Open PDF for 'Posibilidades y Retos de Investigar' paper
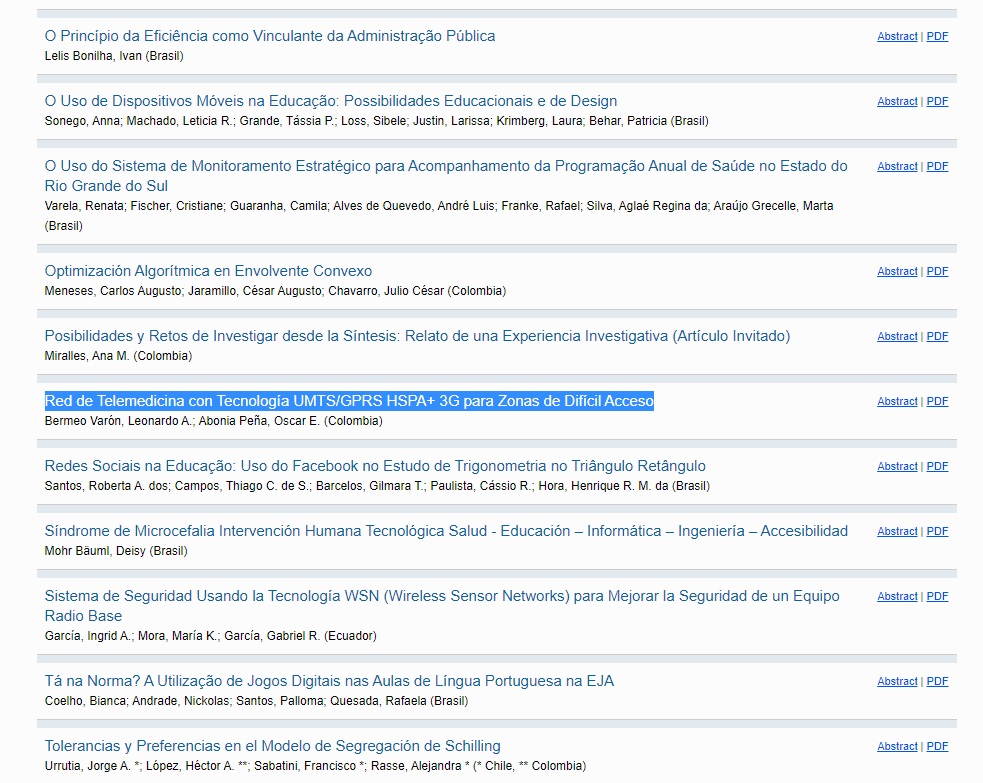The width and height of the screenshot is (983, 783). [x=937, y=337]
